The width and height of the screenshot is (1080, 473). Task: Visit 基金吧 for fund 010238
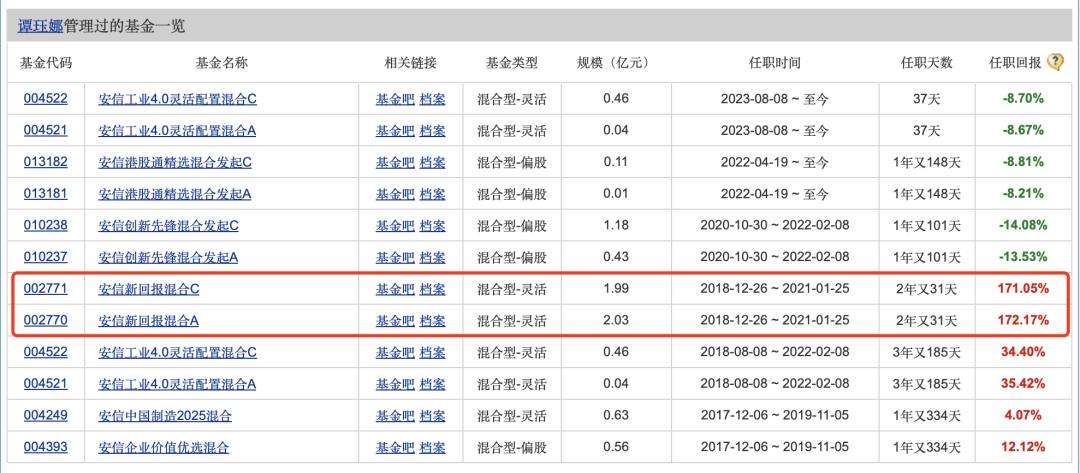[x=395, y=225]
